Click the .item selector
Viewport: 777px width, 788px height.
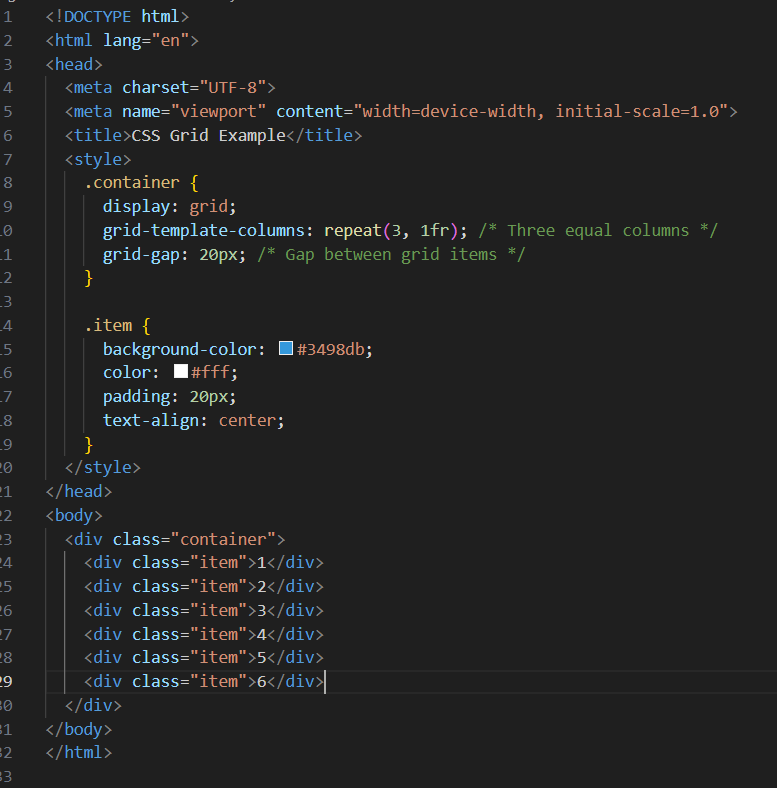click(x=108, y=326)
